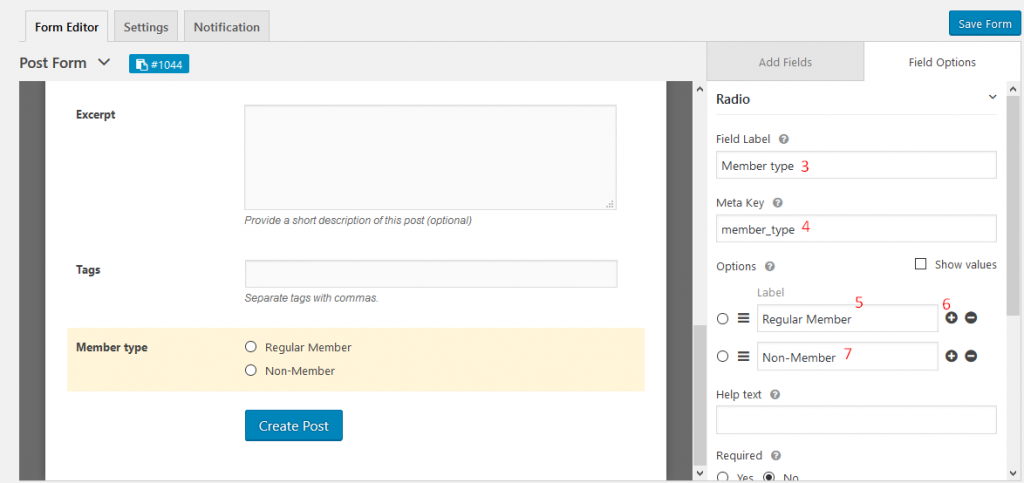Remove the Regular Member option with minus icon
The image size is (1024, 483).
(971, 318)
